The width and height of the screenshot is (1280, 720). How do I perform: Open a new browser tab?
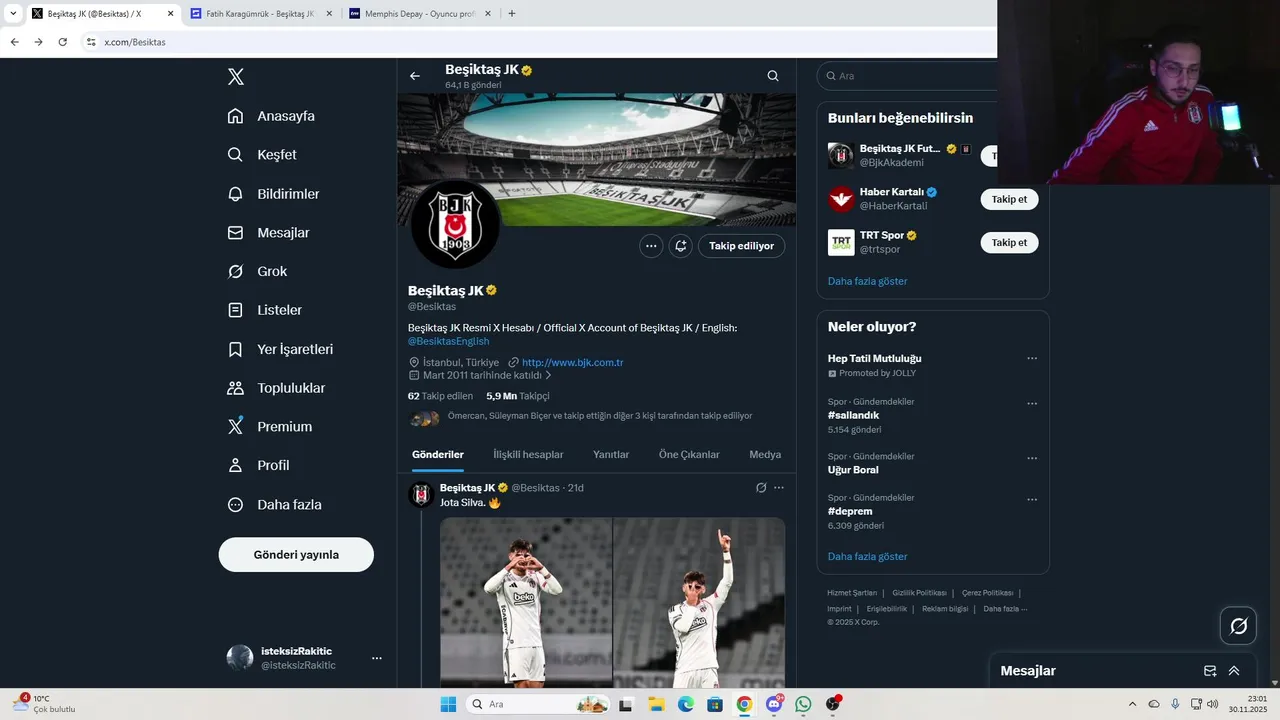pos(512,14)
